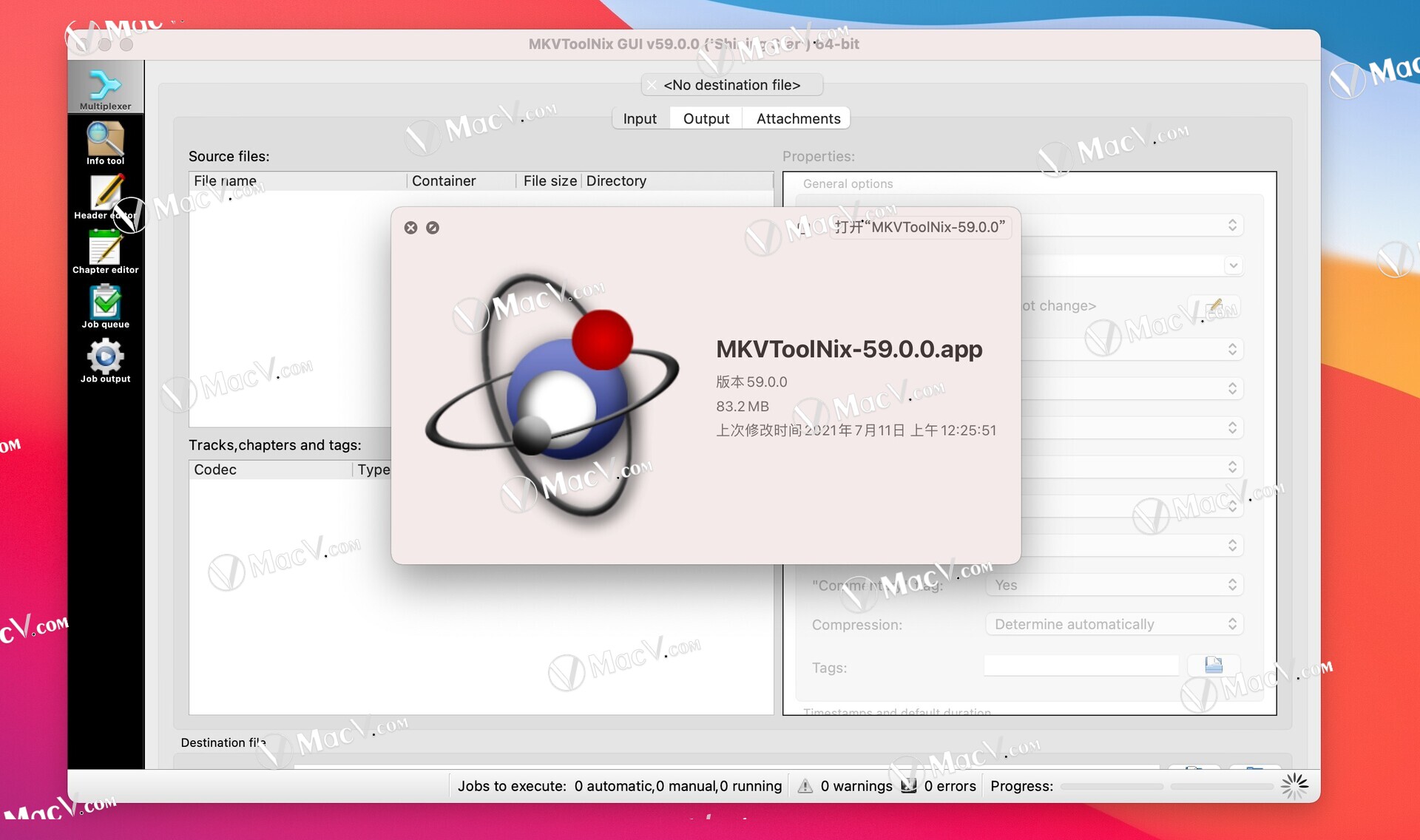
Task: Click the errors icon in status bar
Action: pos(909,786)
